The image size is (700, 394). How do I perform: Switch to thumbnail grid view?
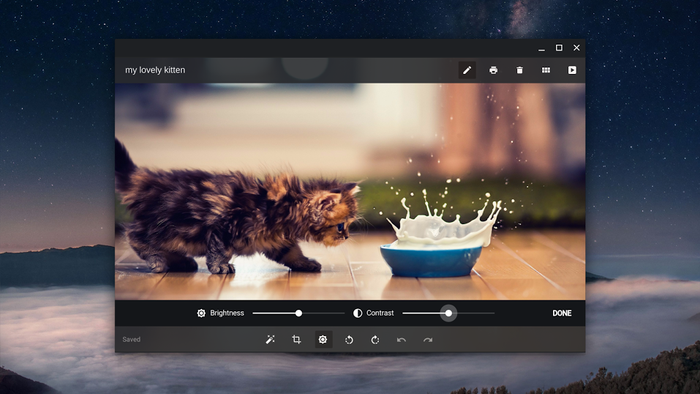pyautogui.click(x=546, y=70)
